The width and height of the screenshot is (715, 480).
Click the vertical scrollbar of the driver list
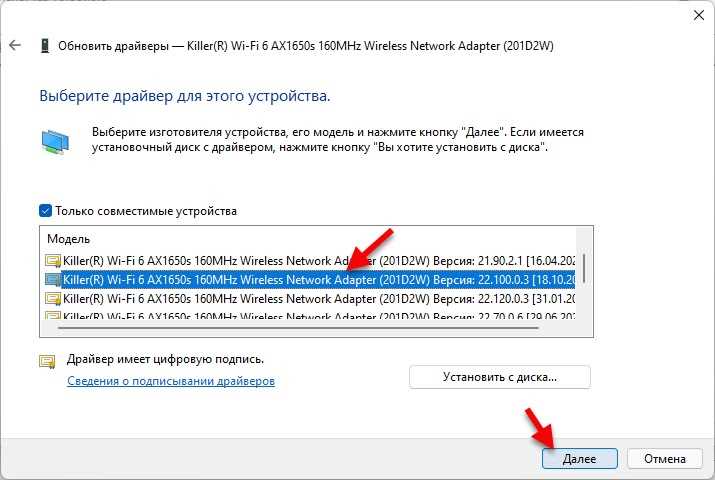(x=584, y=269)
